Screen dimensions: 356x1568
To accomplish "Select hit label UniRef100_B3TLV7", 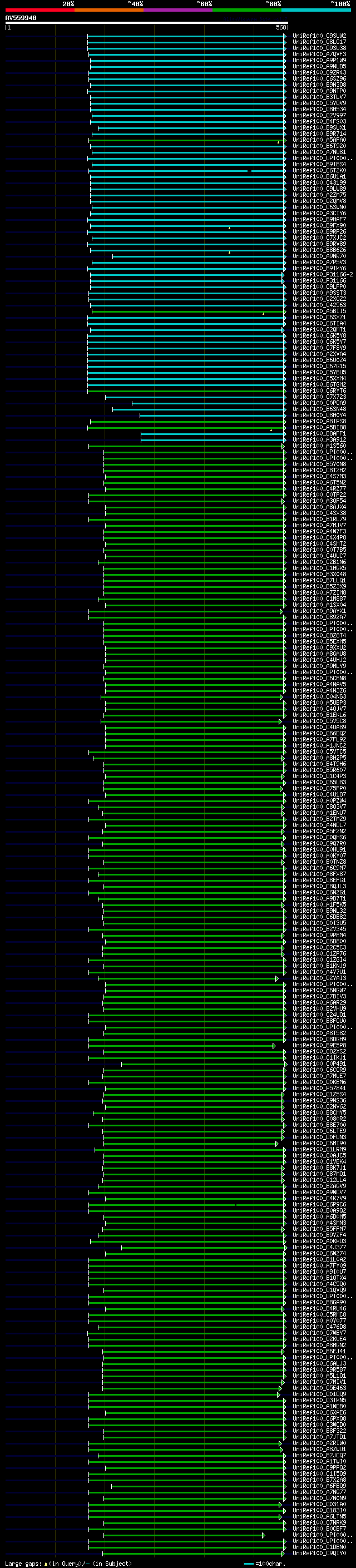I will pos(319,97).
